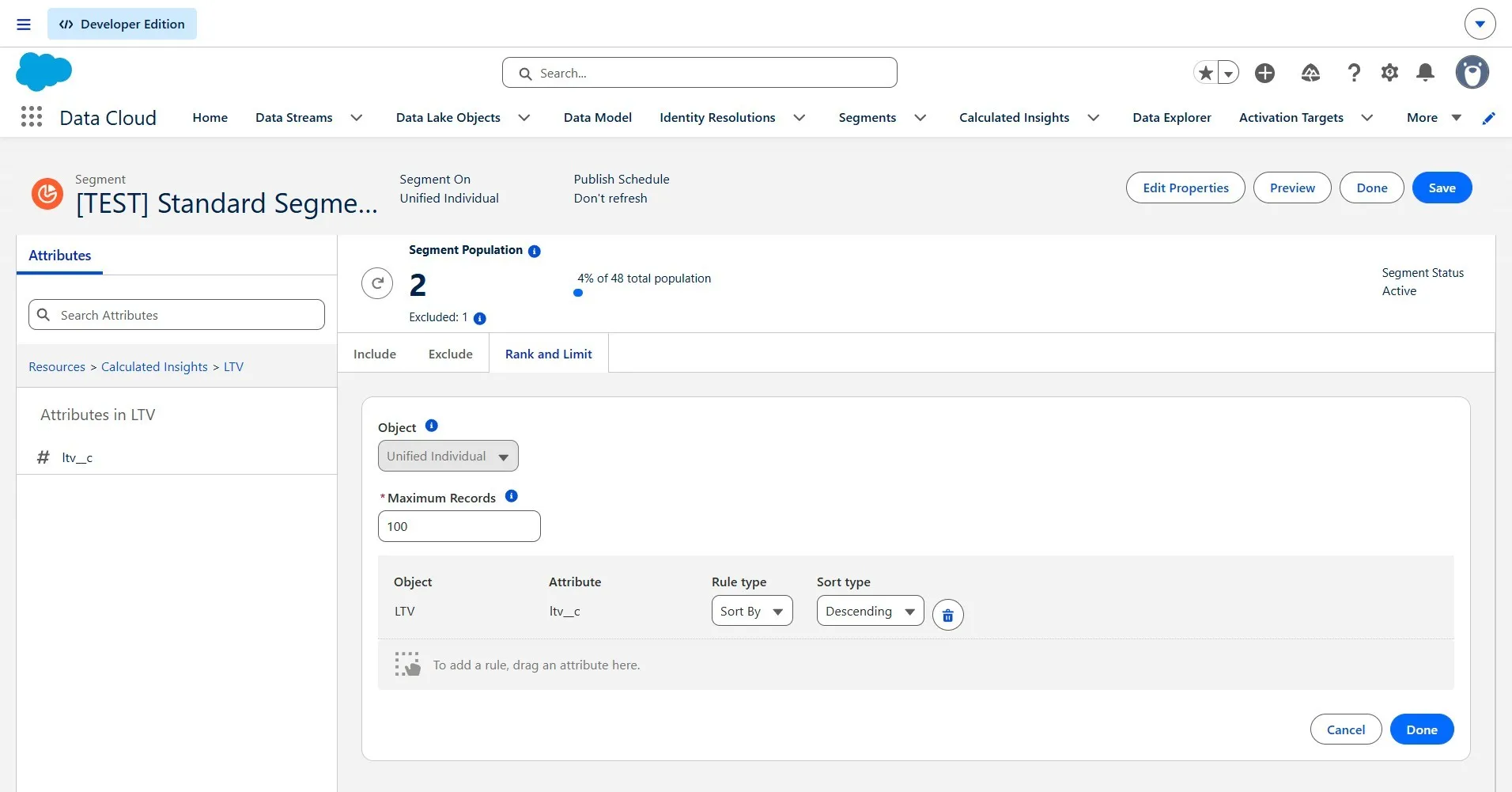This screenshot has width=1512, height=792.
Task: Click the Salesforce cloud logo
Action: [43, 72]
